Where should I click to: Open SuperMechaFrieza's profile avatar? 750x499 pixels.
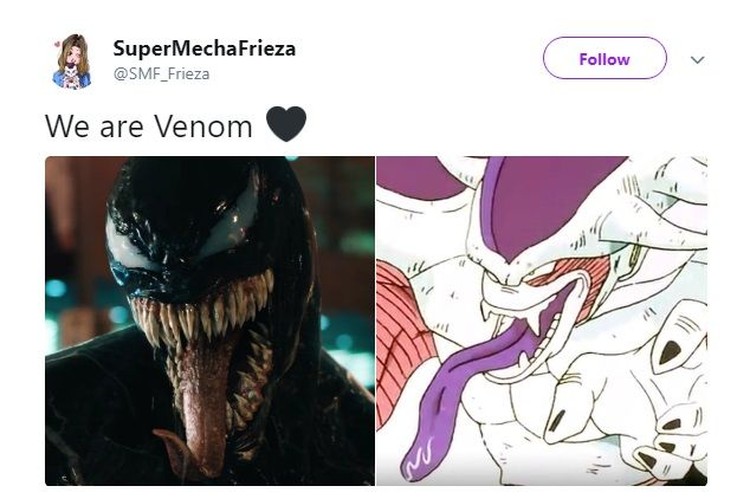point(72,61)
